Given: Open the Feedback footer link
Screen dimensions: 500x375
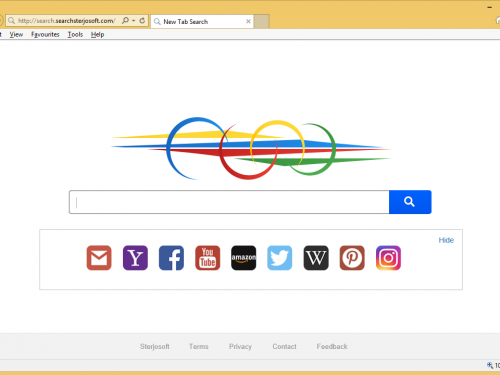Looking at the screenshot, I should coord(332,346).
